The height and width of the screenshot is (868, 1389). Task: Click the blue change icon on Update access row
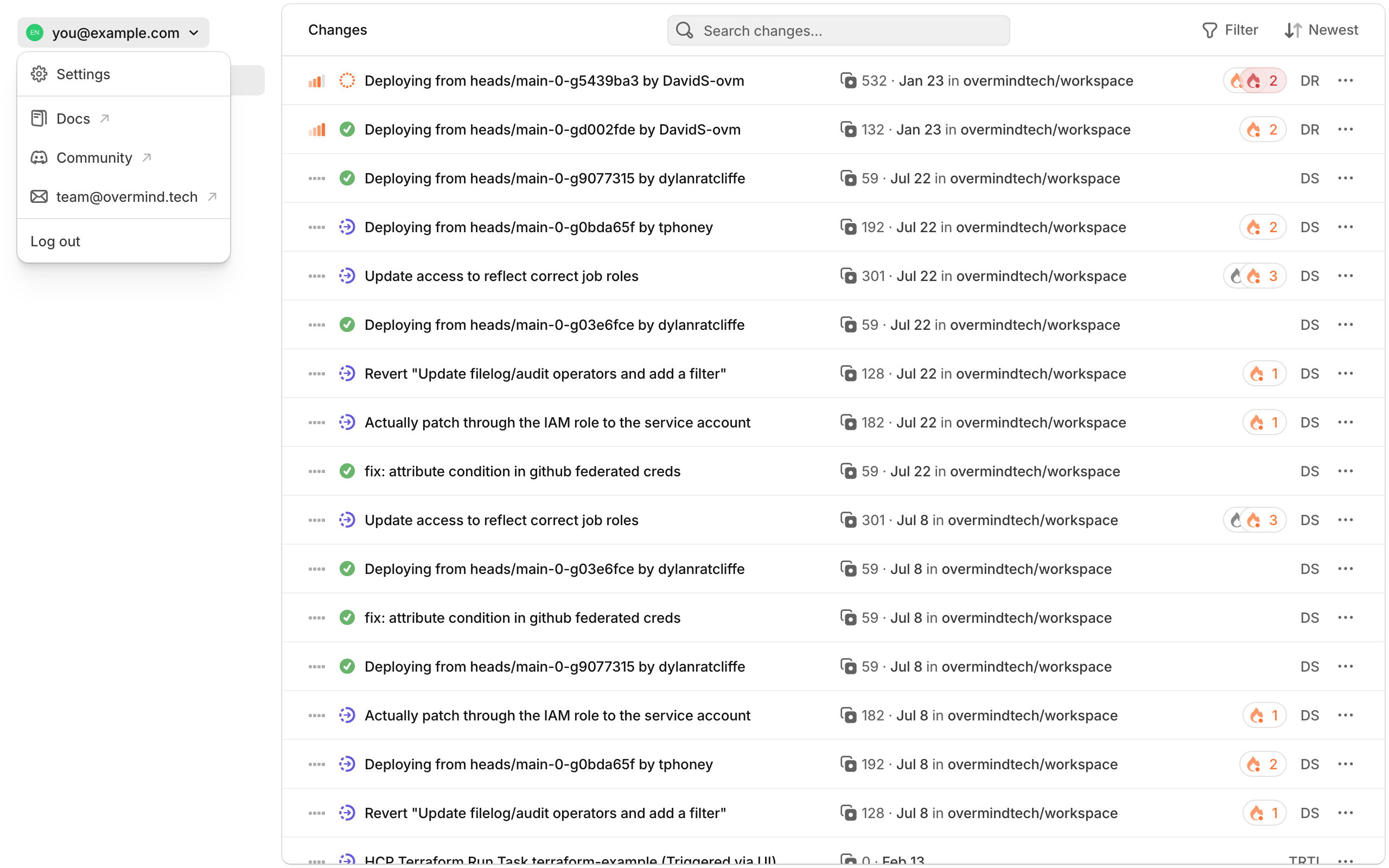[347, 276]
